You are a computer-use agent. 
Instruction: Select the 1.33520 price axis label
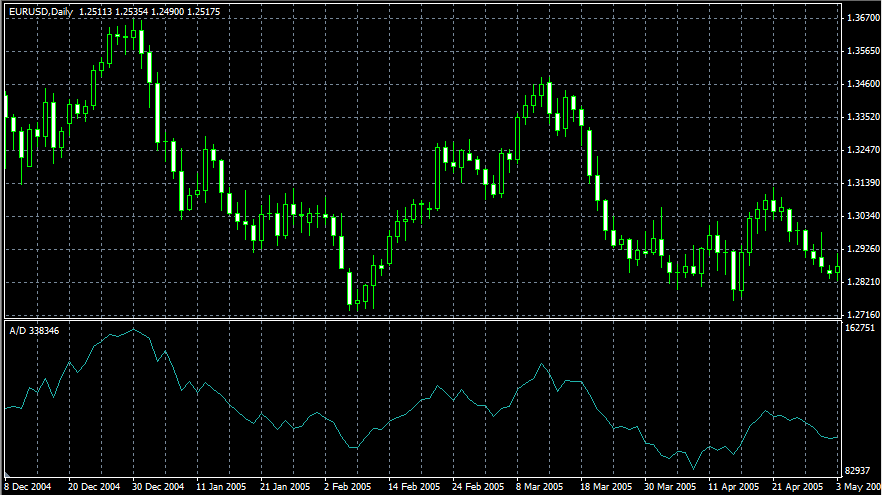pos(863,117)
